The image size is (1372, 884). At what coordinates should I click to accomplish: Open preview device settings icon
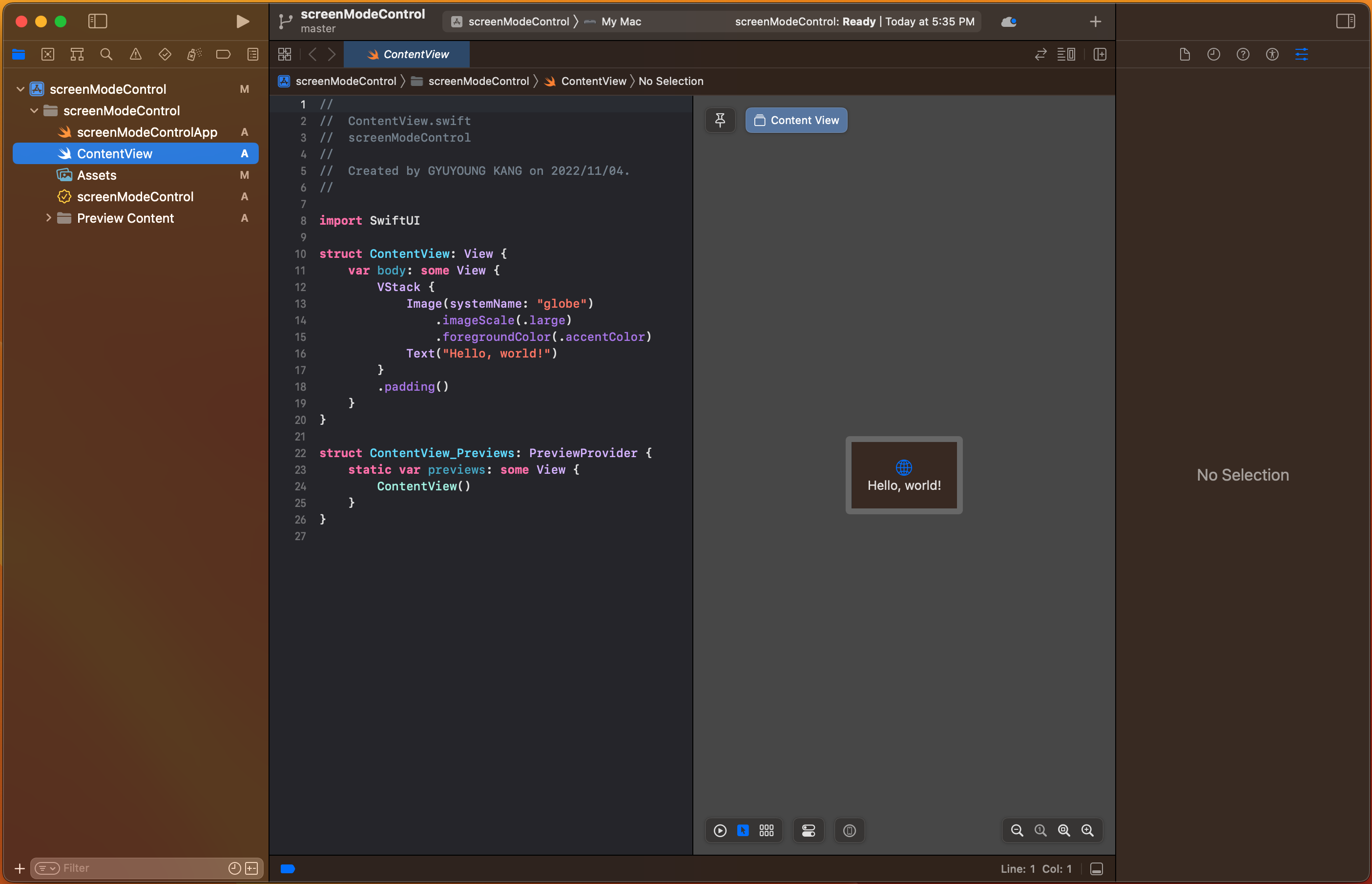809,831
